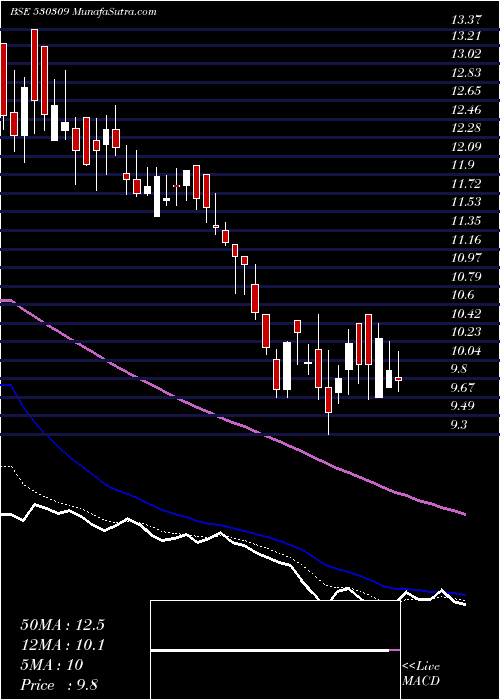500x700 pixels.
Task: Click the 12.28 price level label
Action: (x=466, y=128)
